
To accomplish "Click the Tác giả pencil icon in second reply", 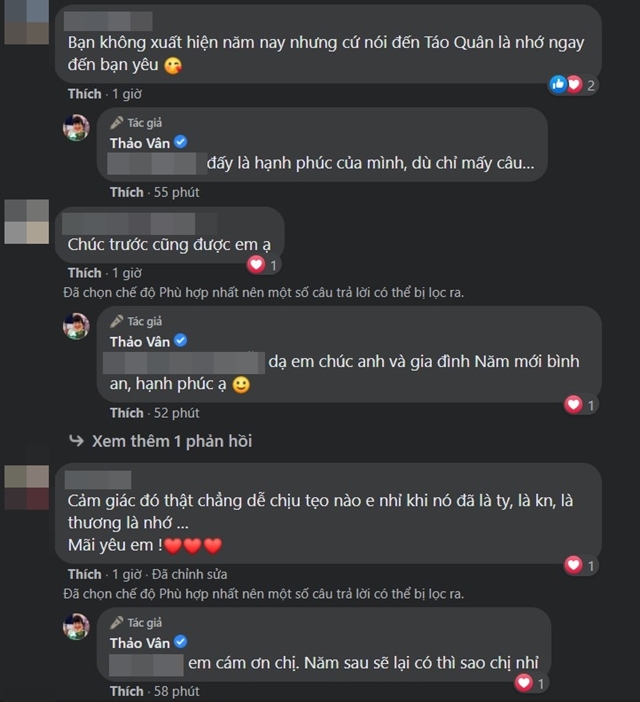I will tap(117, 321).
